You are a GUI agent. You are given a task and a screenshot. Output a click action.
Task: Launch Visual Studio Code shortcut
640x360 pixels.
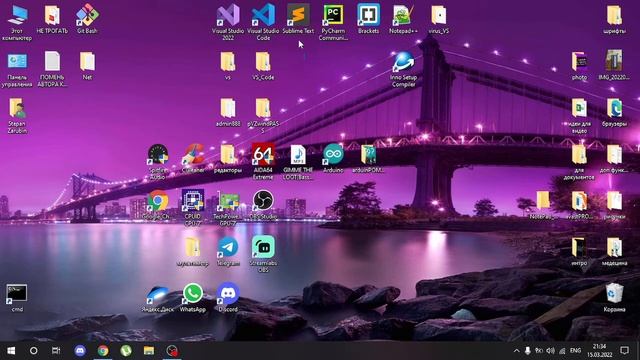[263, 16]
